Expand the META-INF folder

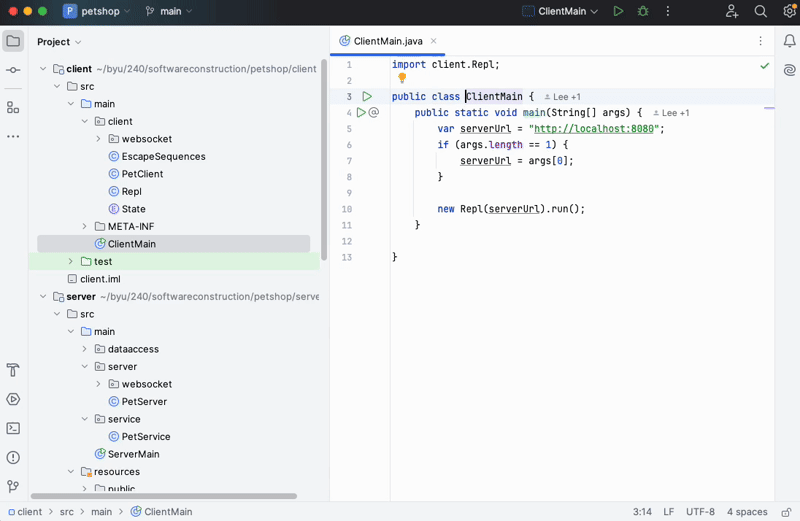point(85,227)
